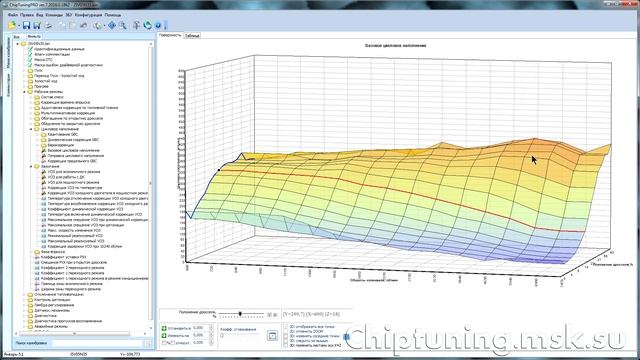The image size is (640, 360).
Task: Click the Save toolbar icon
Action: 27,25
